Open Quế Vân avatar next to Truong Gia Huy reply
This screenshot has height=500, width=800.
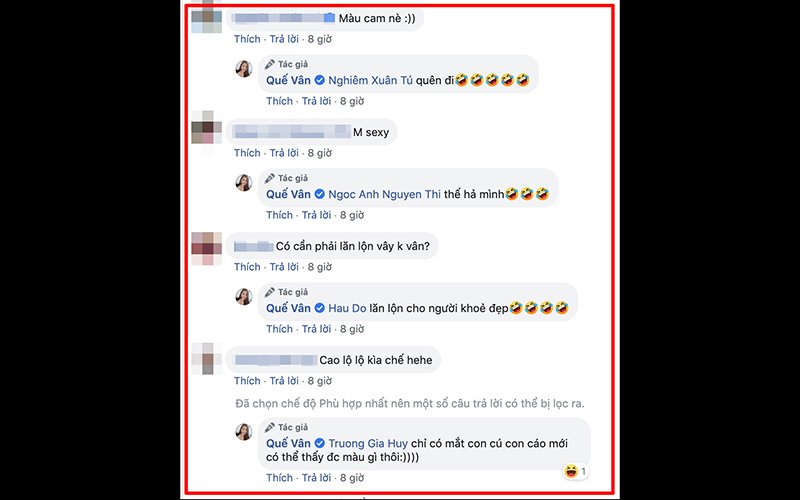coord(244,432)
